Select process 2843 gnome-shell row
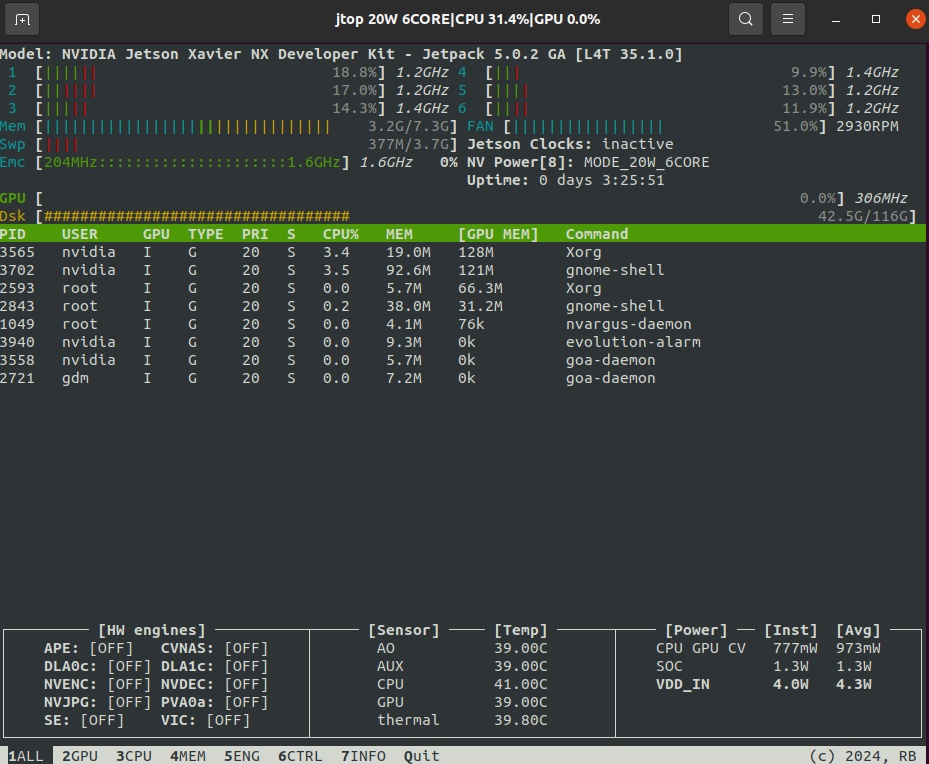Screen dimensions: 929x764 [463, 306]
